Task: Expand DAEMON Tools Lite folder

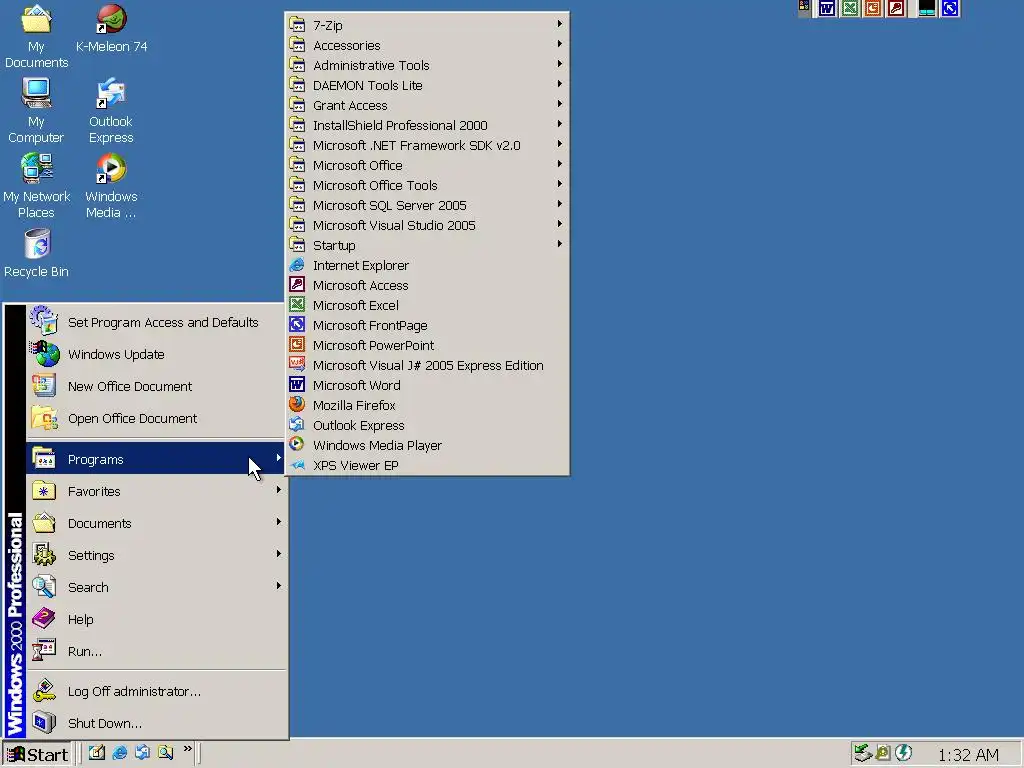Action: [427, 85]
